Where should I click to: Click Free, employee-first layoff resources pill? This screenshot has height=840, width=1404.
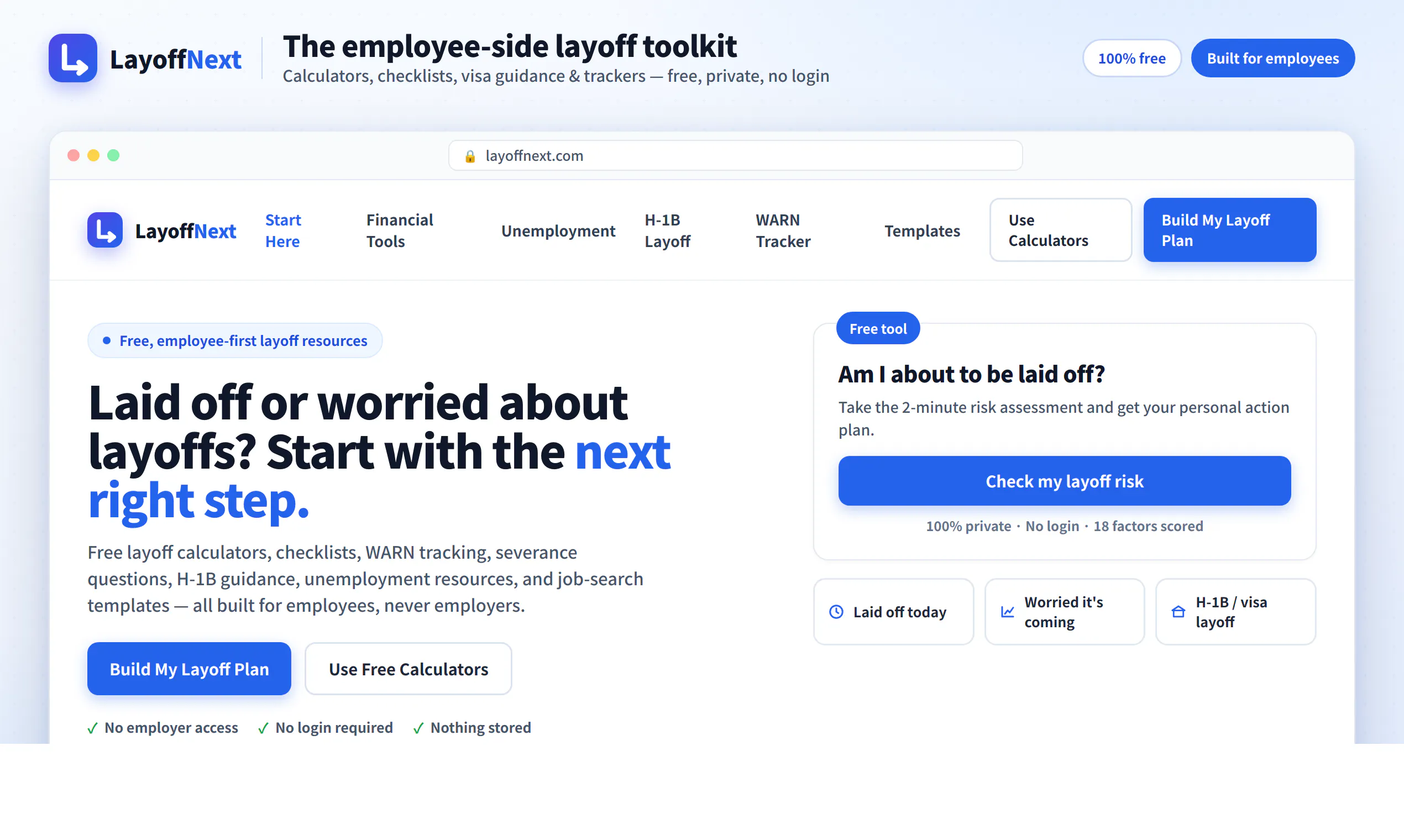(235, 341)
